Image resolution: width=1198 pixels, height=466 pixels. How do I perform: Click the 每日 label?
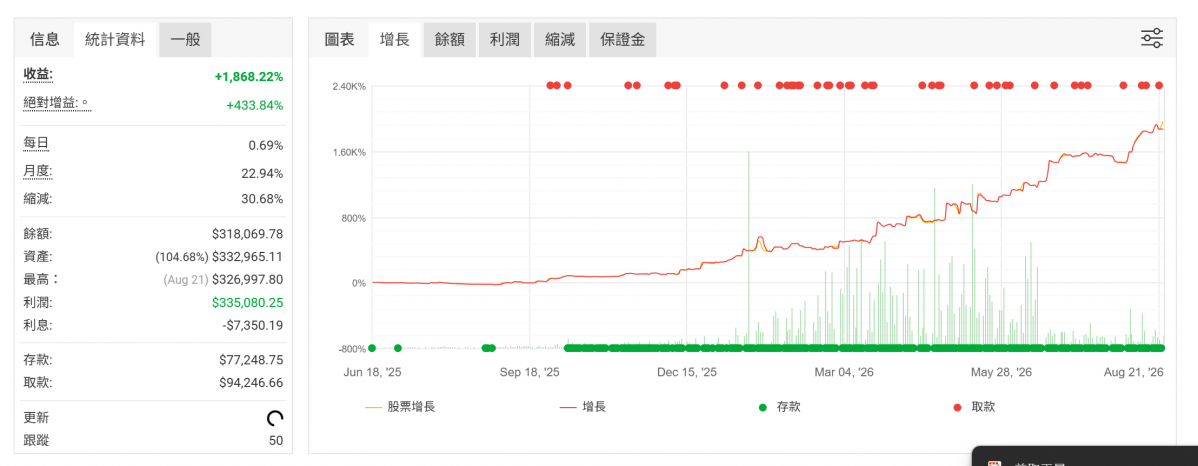tap(36, 144)
